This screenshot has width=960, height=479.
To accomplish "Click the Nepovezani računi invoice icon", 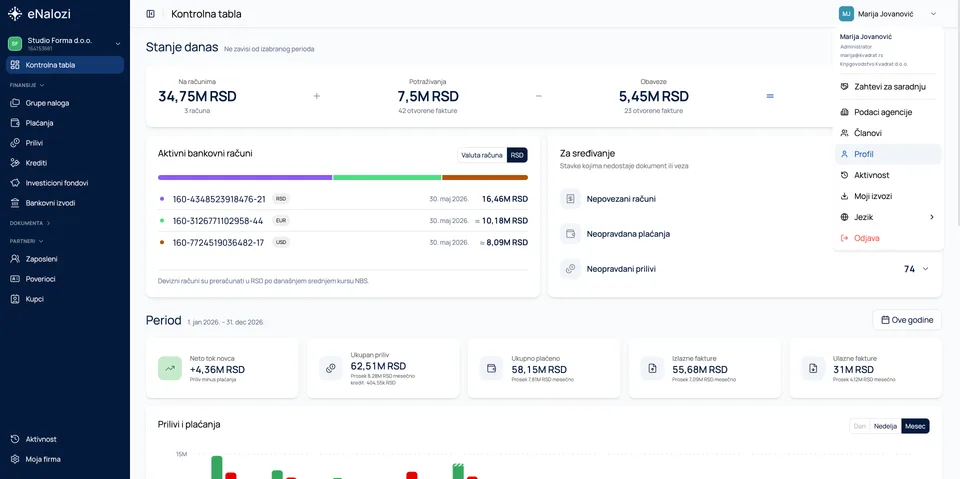I will pos(570,199).
